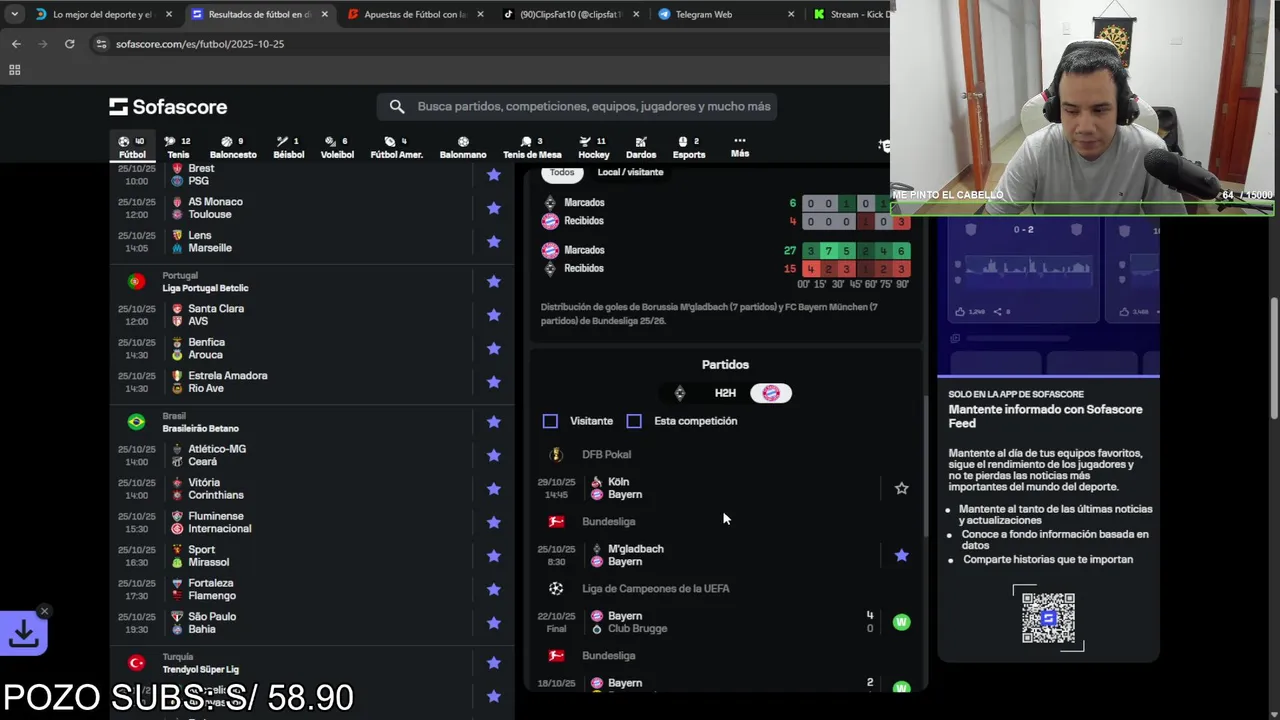Click the Turquía flag icon

tap(136, 663)
